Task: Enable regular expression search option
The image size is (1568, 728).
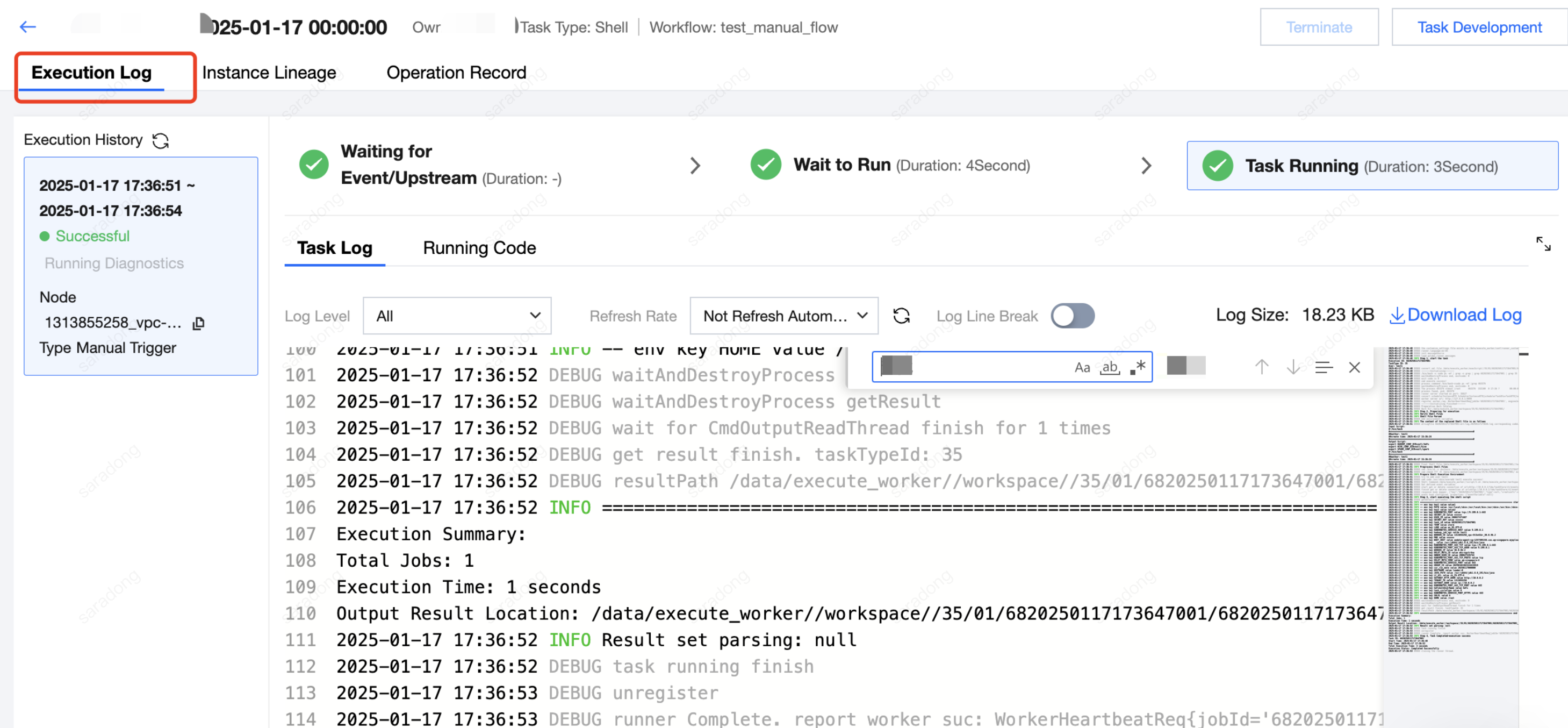Action: point(1138,367)
